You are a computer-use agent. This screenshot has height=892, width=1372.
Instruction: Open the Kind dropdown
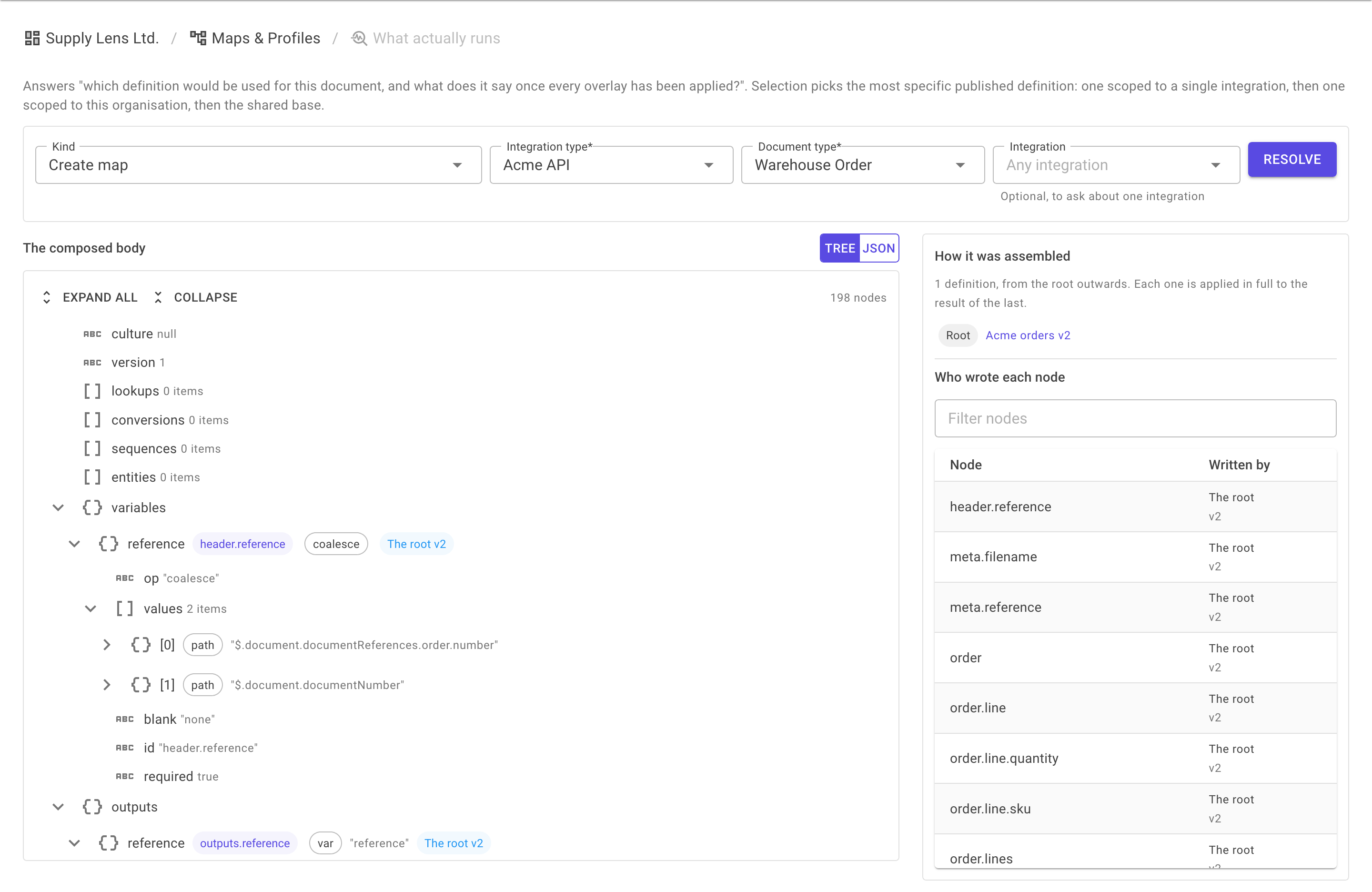click(258, 165)
